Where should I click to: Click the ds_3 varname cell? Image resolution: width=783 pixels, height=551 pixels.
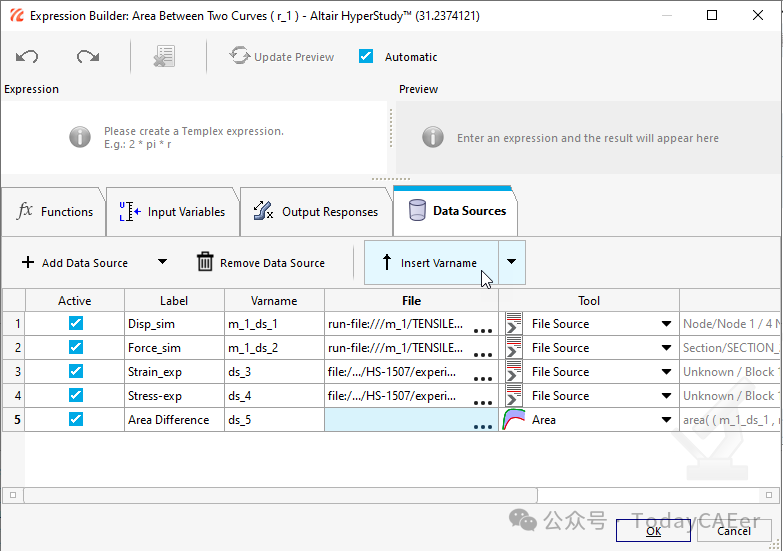tap(274, 372)
